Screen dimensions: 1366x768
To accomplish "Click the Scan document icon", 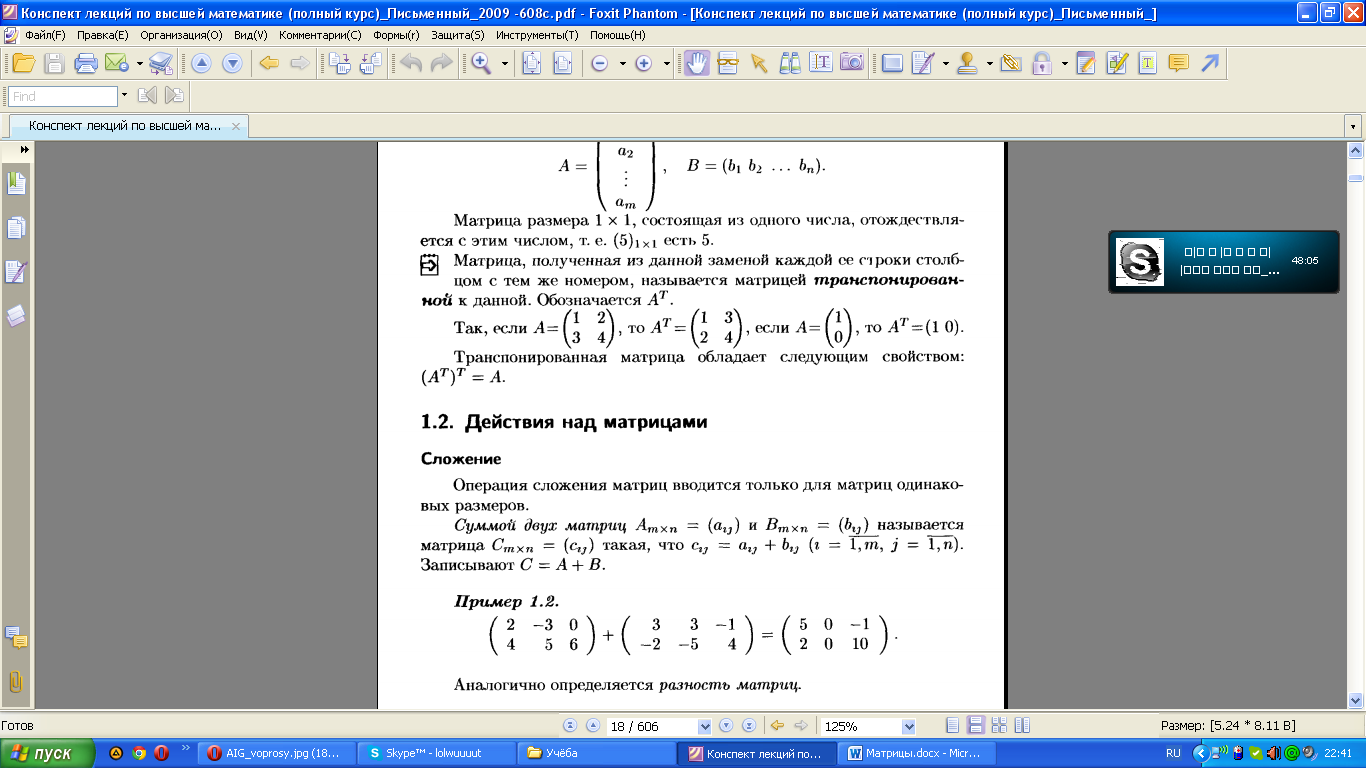I will click(x=161, y=63).
